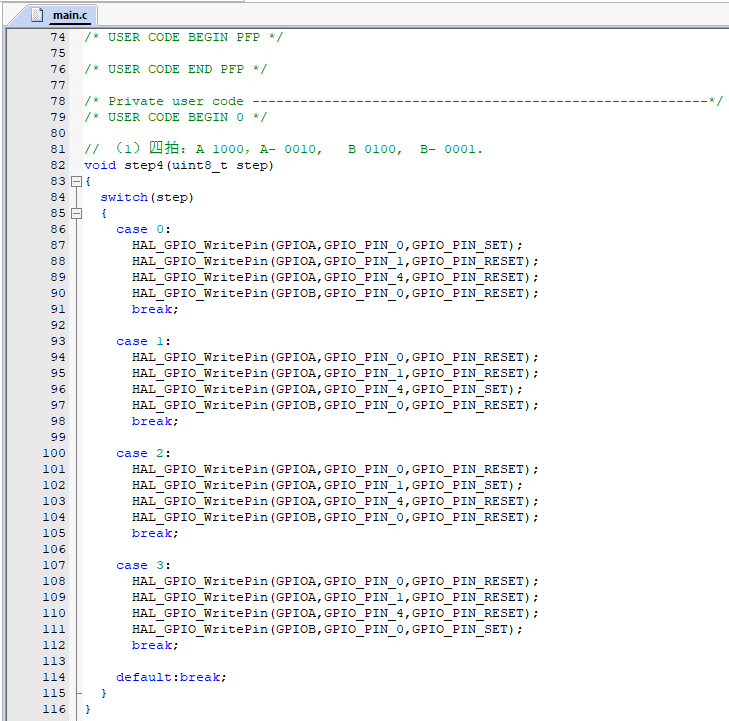The width and height of the screenshot is (729, 721).
Task: Click 'default:break;' statement
Action: pos(171,677)
